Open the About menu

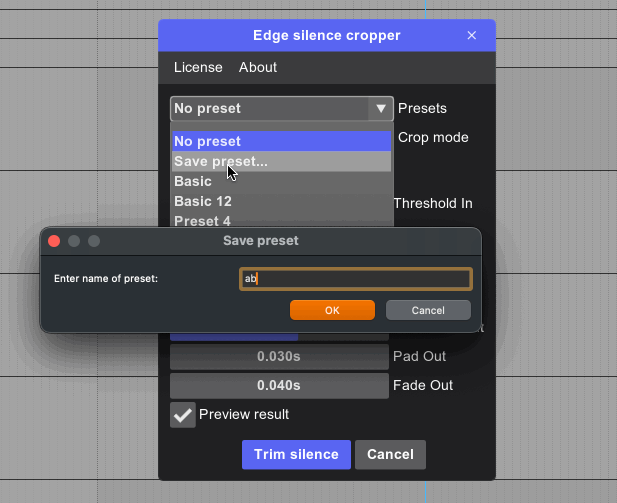coord(258,67)
